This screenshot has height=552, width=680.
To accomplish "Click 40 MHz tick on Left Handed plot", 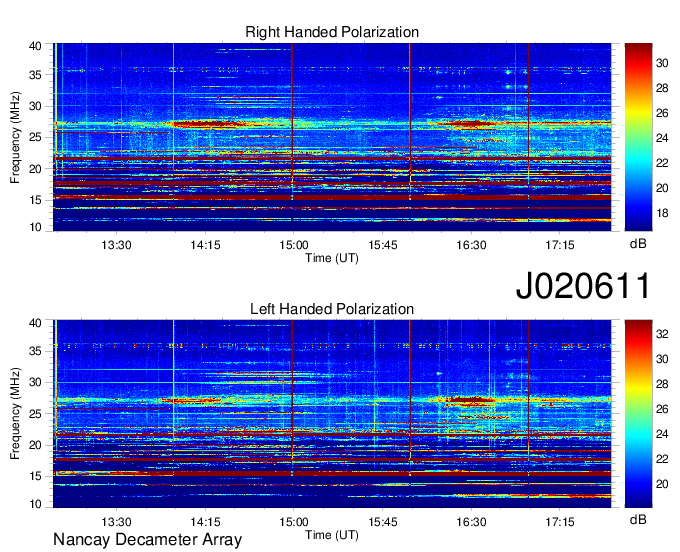I will (x=35, y=323).
